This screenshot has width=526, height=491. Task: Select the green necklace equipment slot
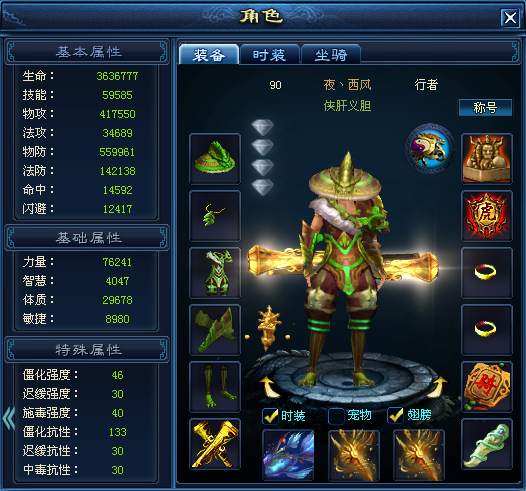click(x=215, y=216)
